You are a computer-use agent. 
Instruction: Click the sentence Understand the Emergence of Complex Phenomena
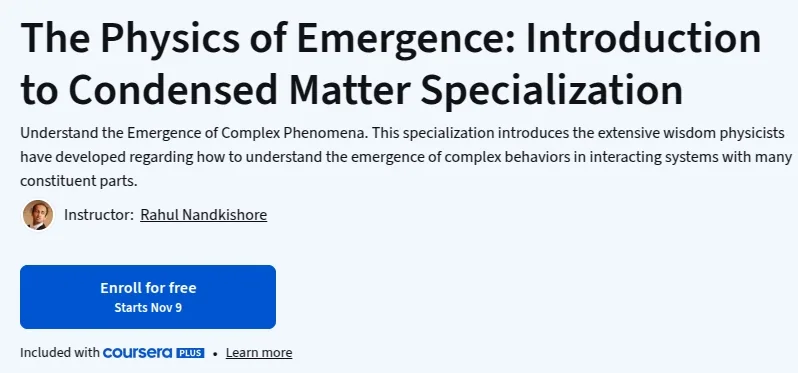click(194, 133)
